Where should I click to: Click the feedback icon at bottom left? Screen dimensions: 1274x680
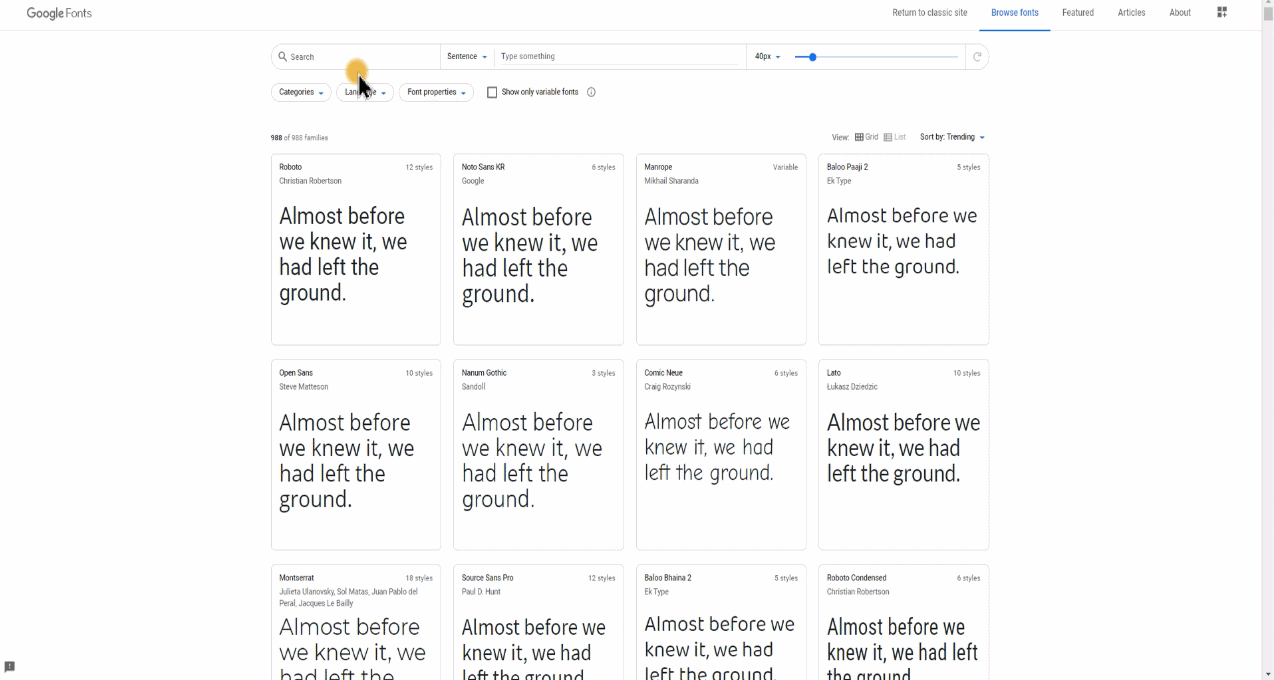coord(10,667)
